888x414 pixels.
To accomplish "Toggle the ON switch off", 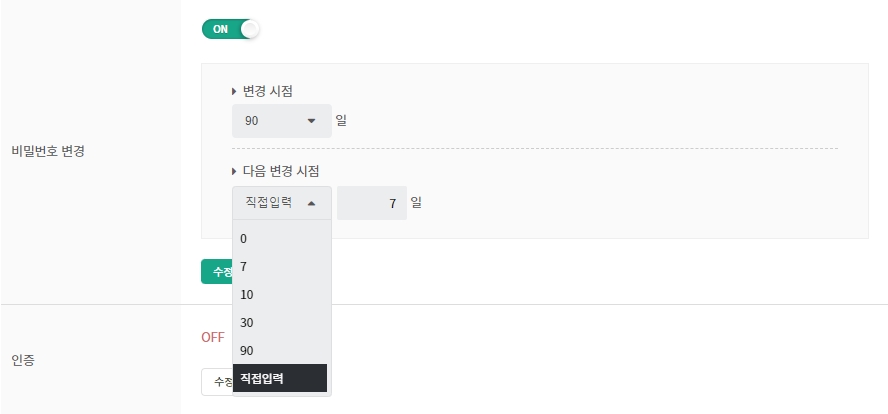I will [230, 29].
